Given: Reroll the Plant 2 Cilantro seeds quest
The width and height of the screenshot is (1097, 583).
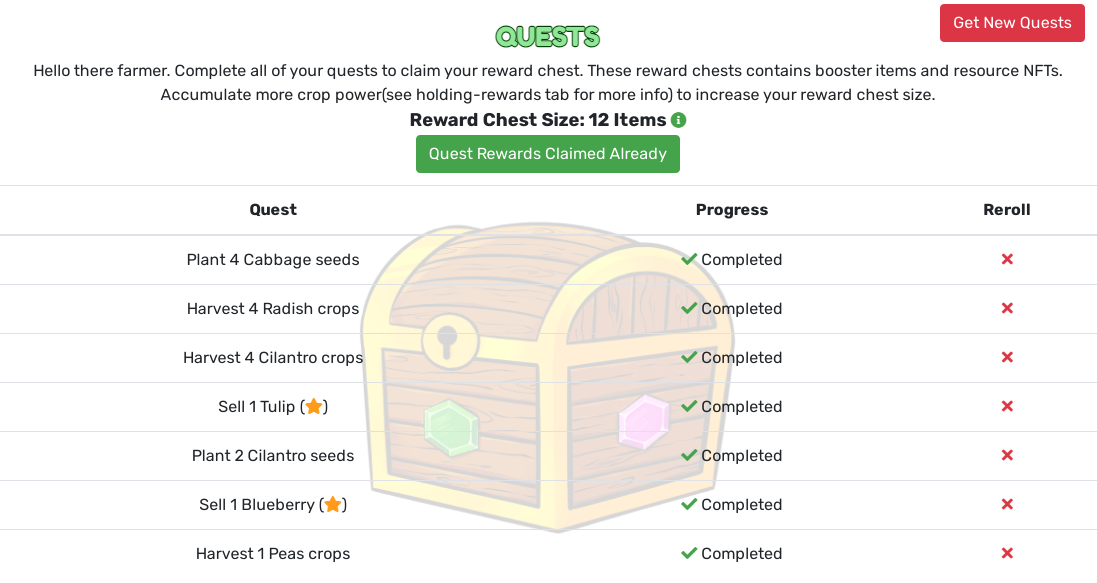Looking at the screenshot, I should coord(1007,456).
